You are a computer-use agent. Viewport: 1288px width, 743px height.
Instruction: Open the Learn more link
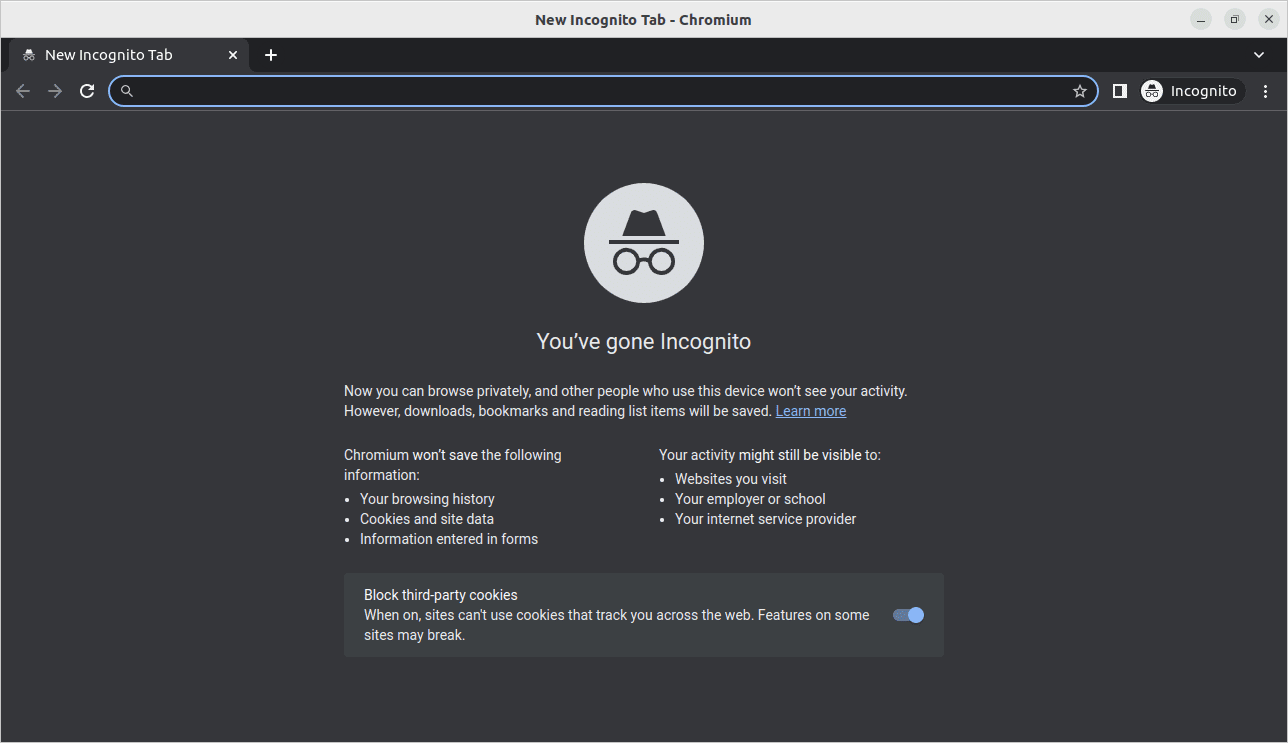(810, 410)
